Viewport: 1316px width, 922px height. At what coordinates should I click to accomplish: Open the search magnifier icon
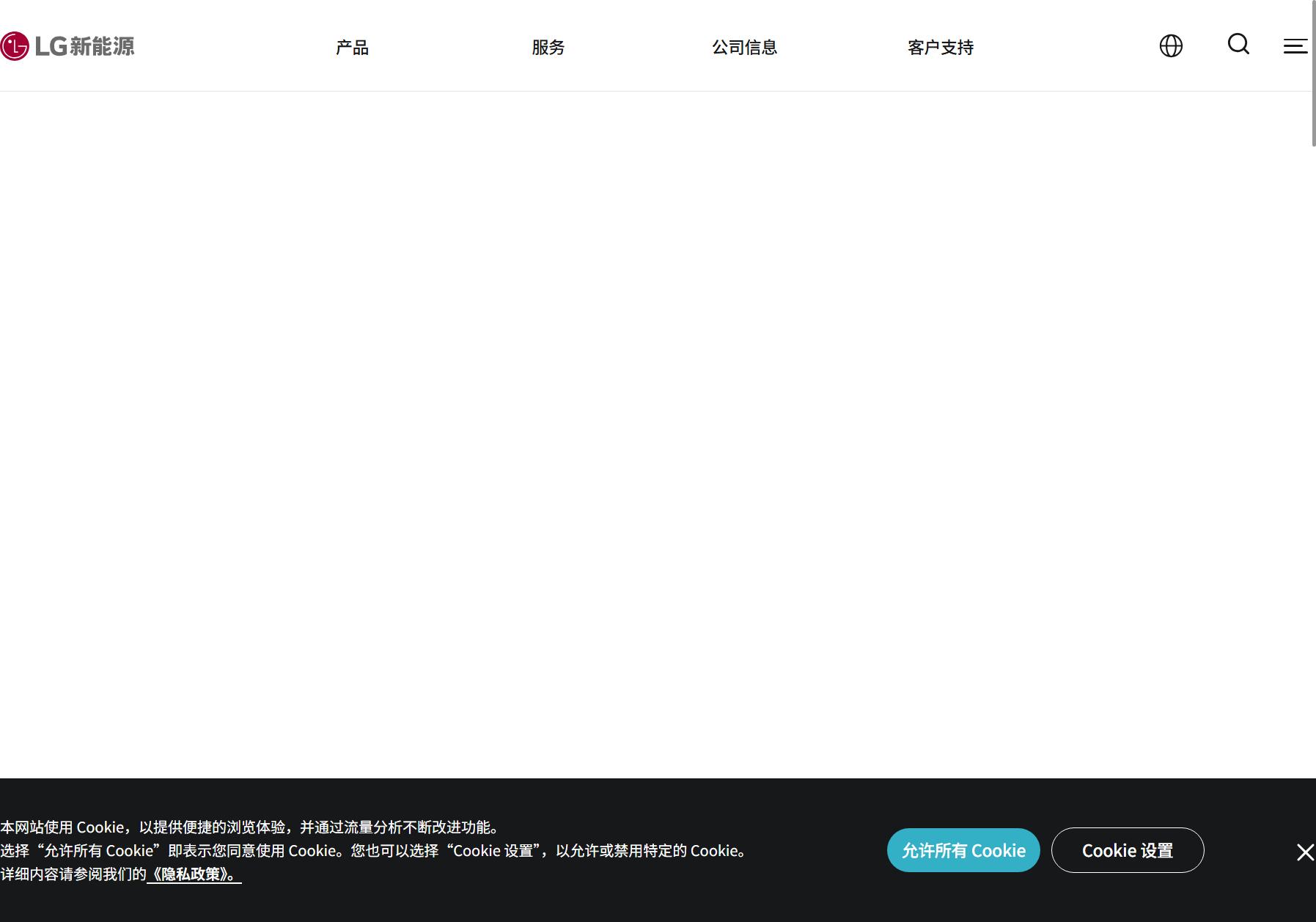(1238, 45)
